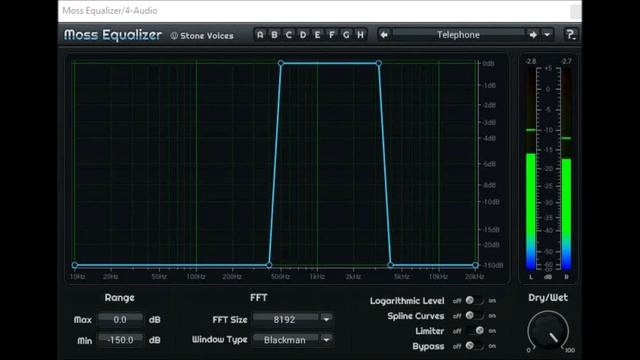Click the Moss Equalizer title logo
Image resolution: width=640 pixels, height=360 pixels.
coord(113,35)
